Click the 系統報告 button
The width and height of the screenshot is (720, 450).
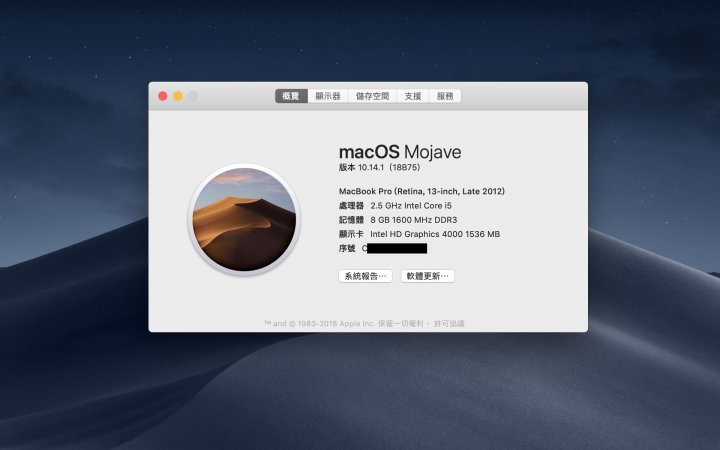[x=366, y=276]
